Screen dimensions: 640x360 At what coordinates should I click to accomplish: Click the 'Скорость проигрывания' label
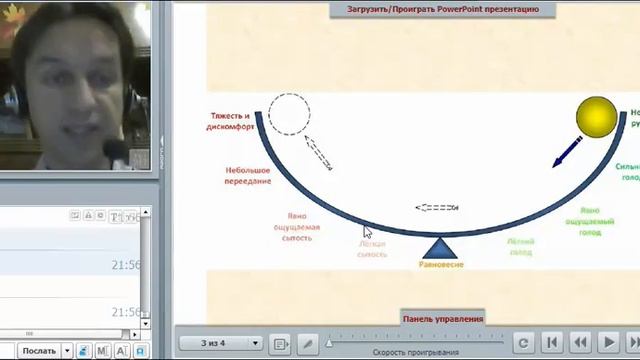(x=416, y=352)
